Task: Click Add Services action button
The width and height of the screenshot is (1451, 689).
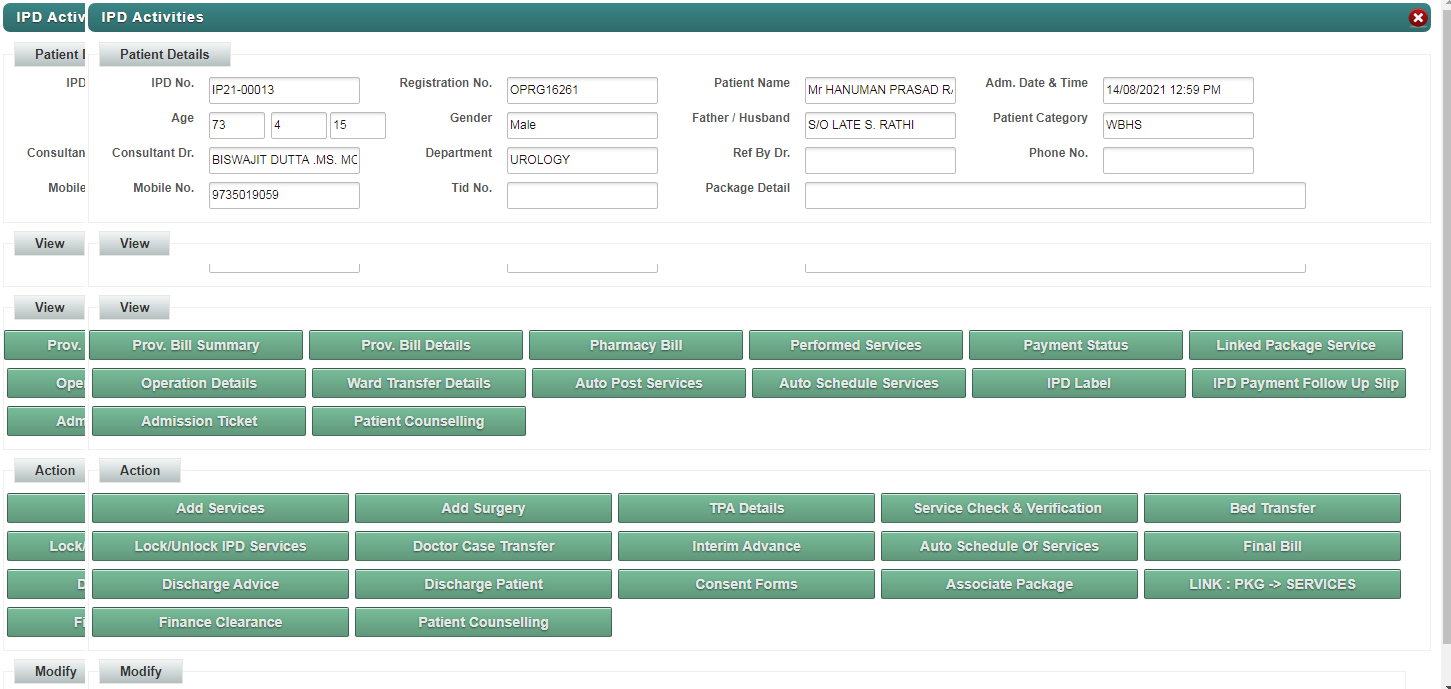Action: (x=220, y=508)
